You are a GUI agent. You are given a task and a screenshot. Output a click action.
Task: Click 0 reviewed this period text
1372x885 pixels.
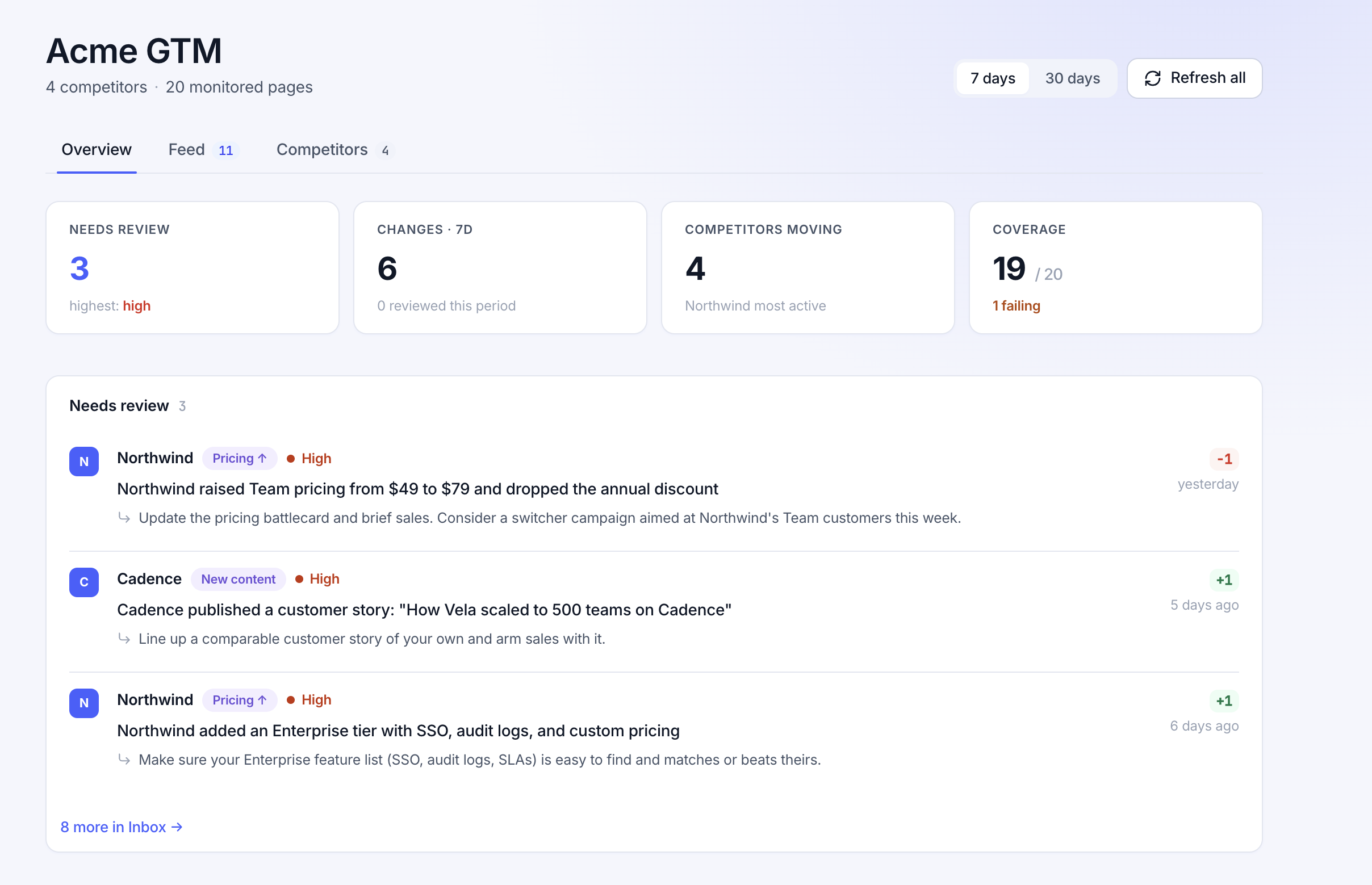tap(446, 306)
